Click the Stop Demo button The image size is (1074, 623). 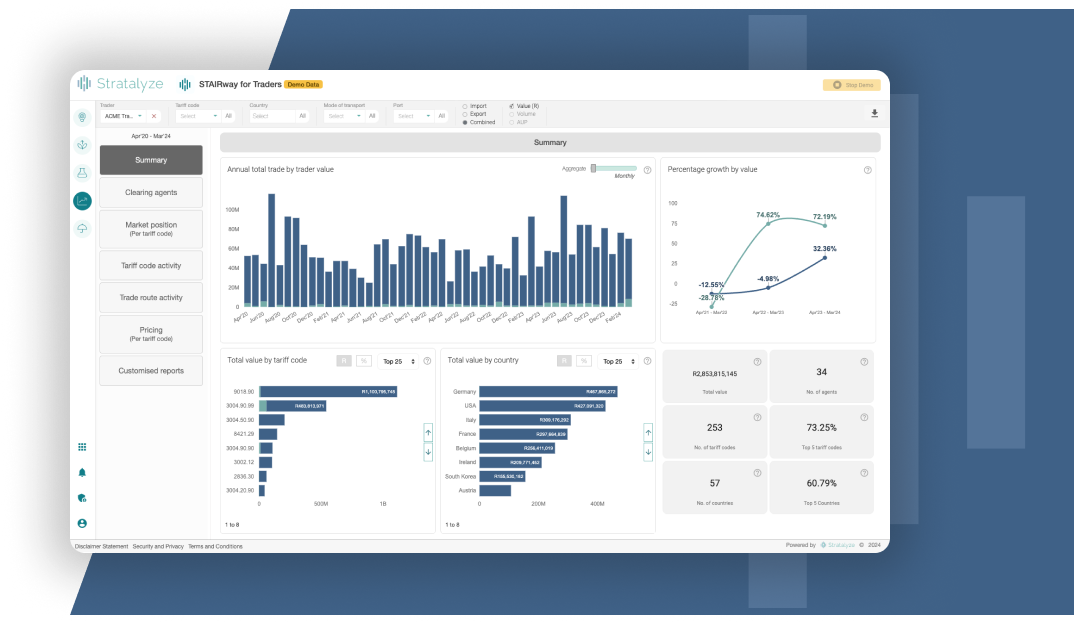[x=851, y=85]
